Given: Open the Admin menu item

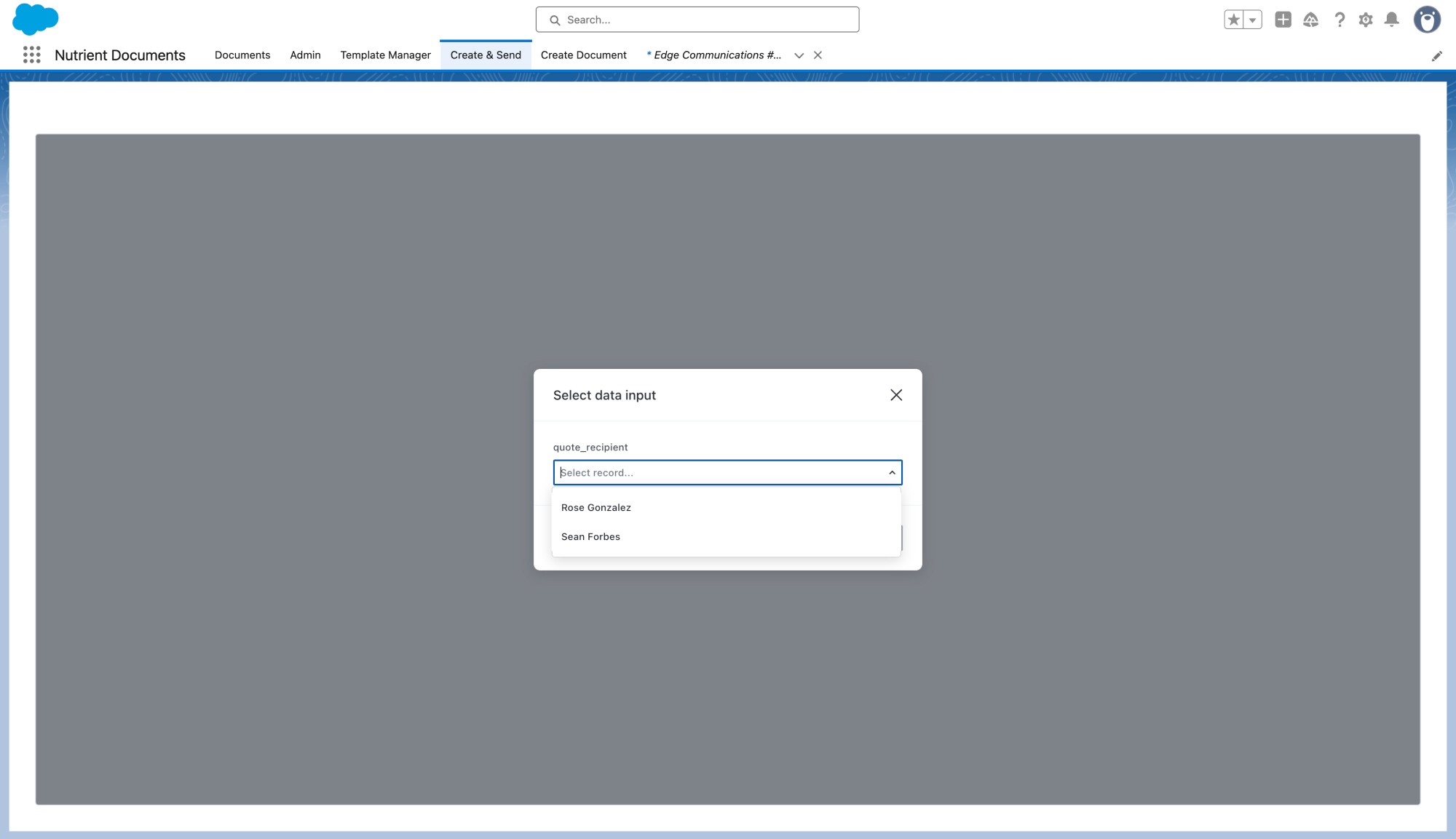Looking at the screenshot, I should (305, 55).
